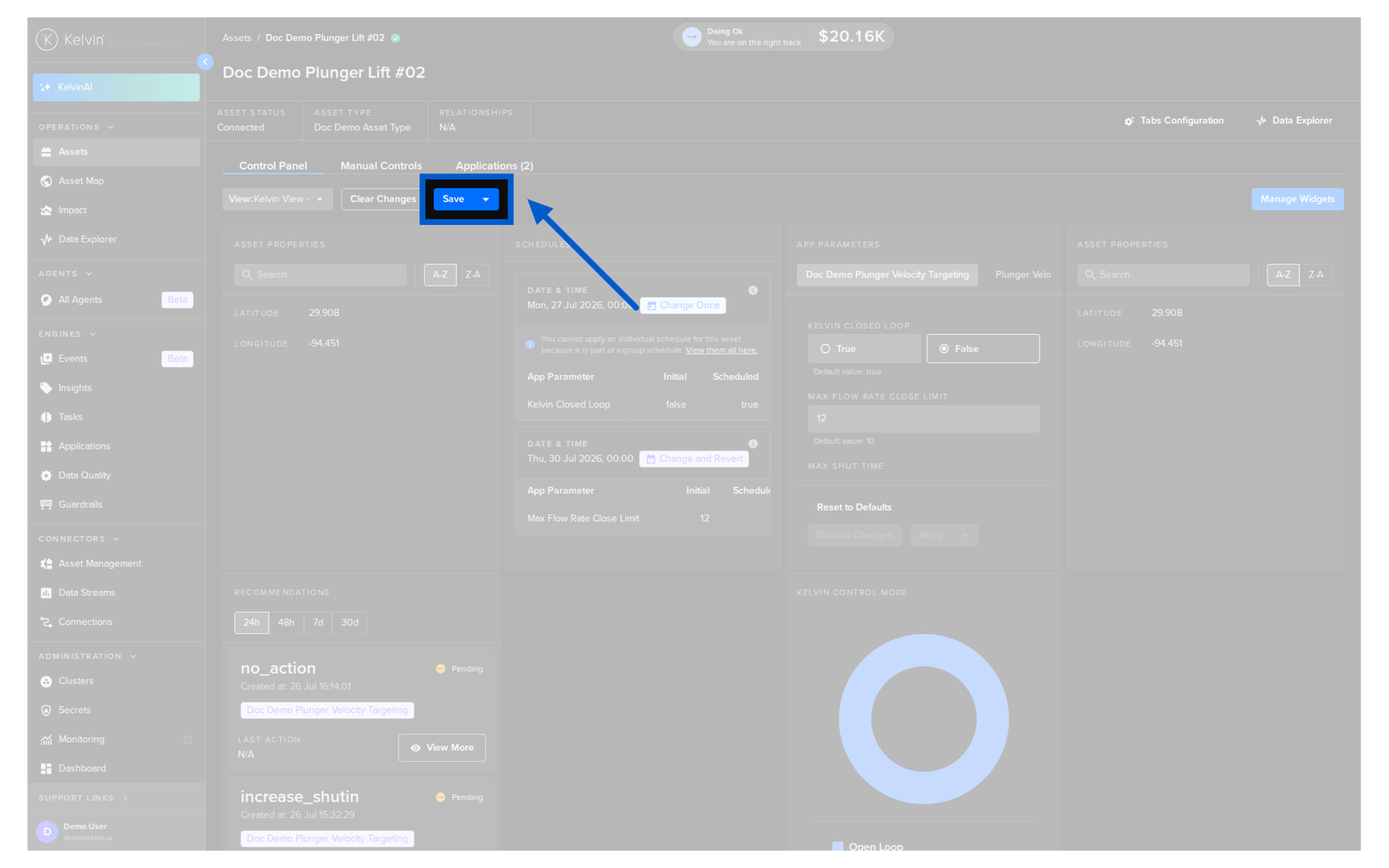Open the Data Quality page
1389x868 pixels.
(116, 475)
